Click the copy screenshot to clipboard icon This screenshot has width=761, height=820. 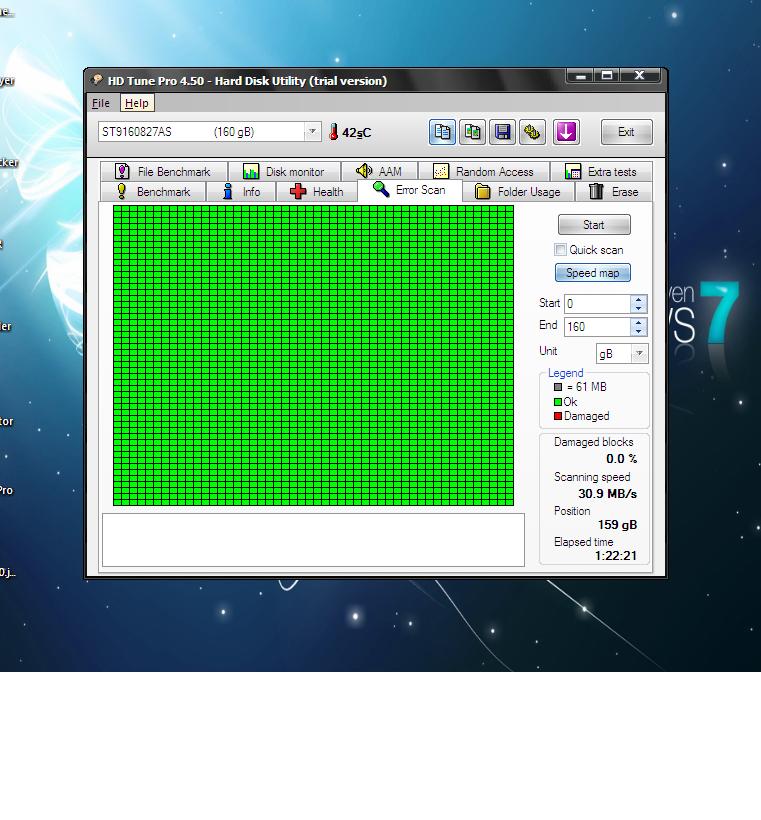coord(472,132)
